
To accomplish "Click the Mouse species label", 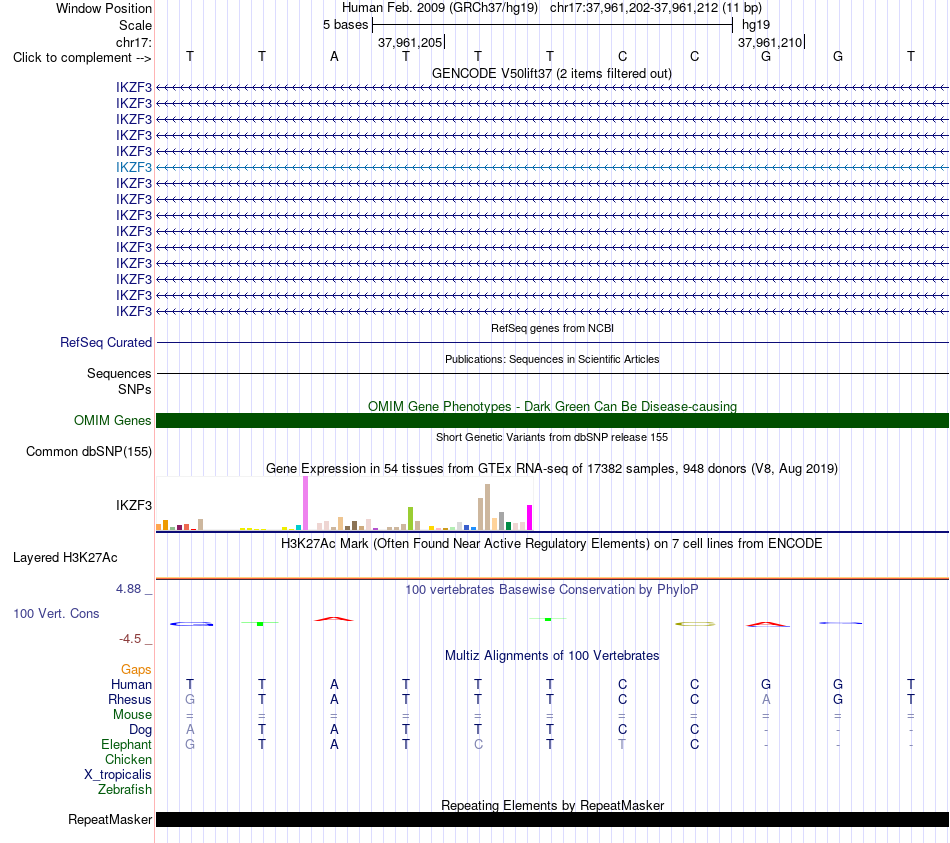I will (132, 715).
